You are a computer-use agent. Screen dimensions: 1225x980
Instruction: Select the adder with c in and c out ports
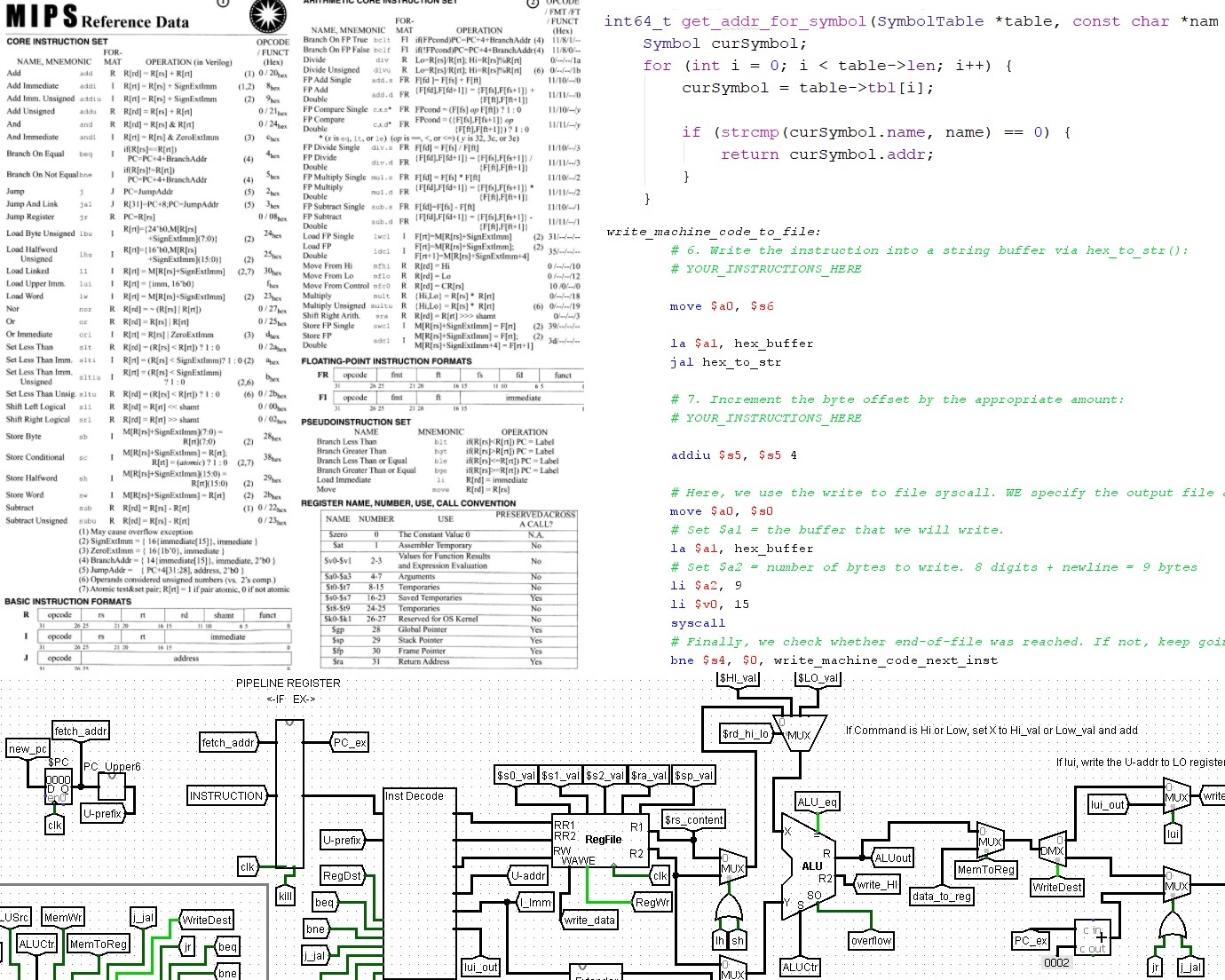point(1094,937)
